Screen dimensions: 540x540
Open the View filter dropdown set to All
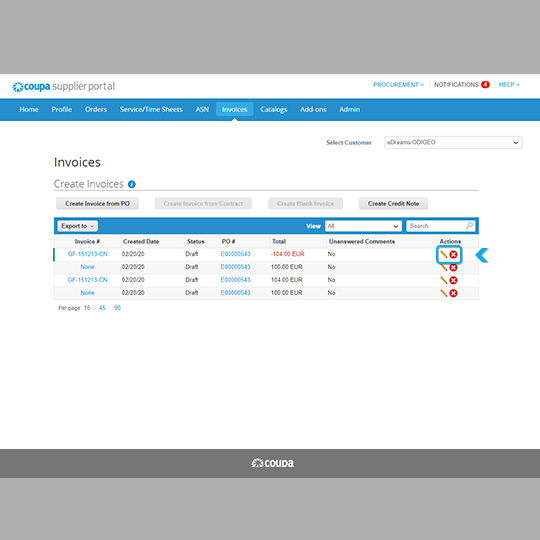point(363,226)
